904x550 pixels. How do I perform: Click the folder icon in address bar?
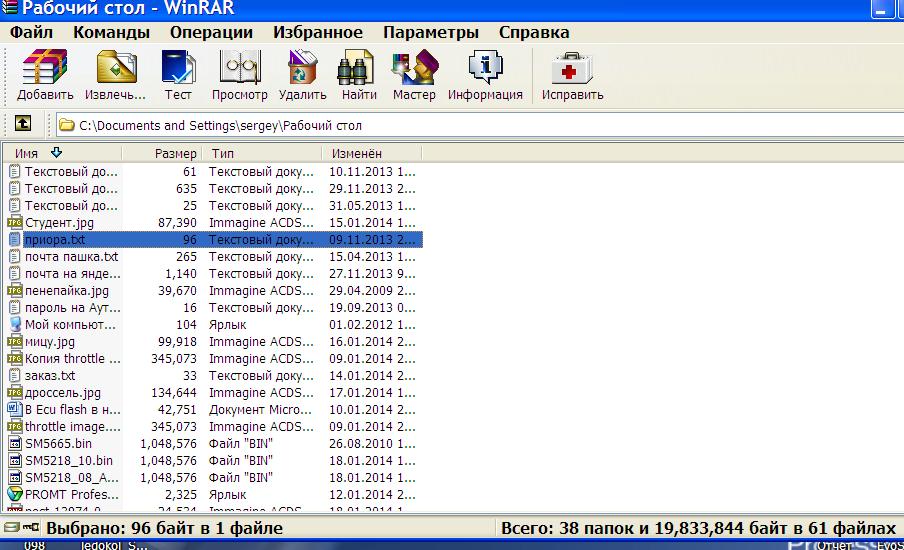(x=67, y=125)
